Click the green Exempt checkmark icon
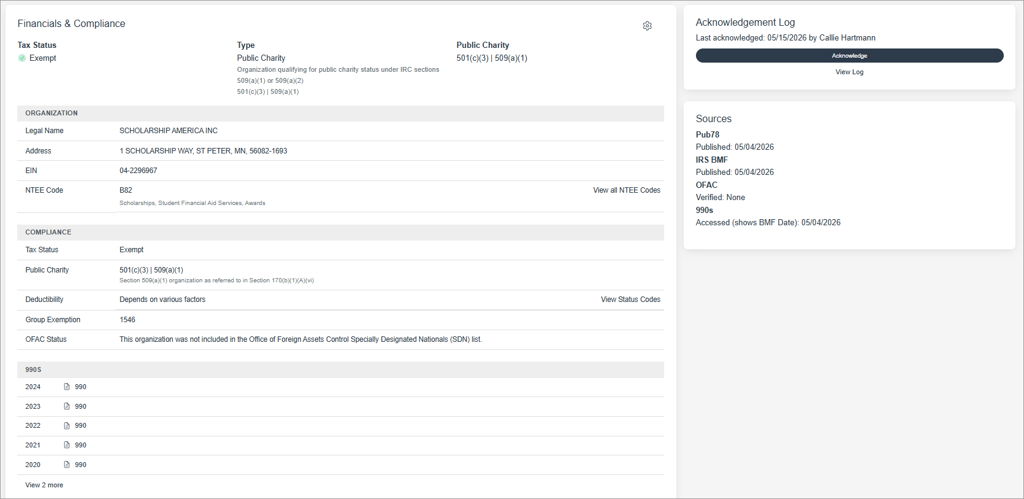 click(22, 58)
